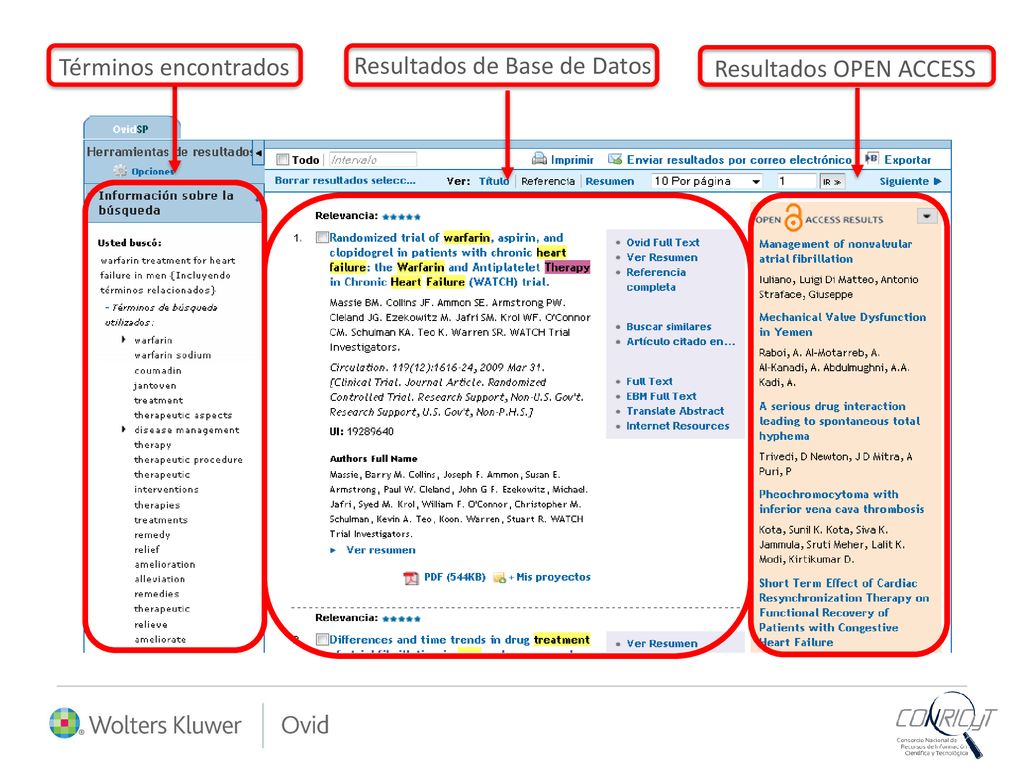Open the Randomized trial of warfarin article title

coord(460,260)
